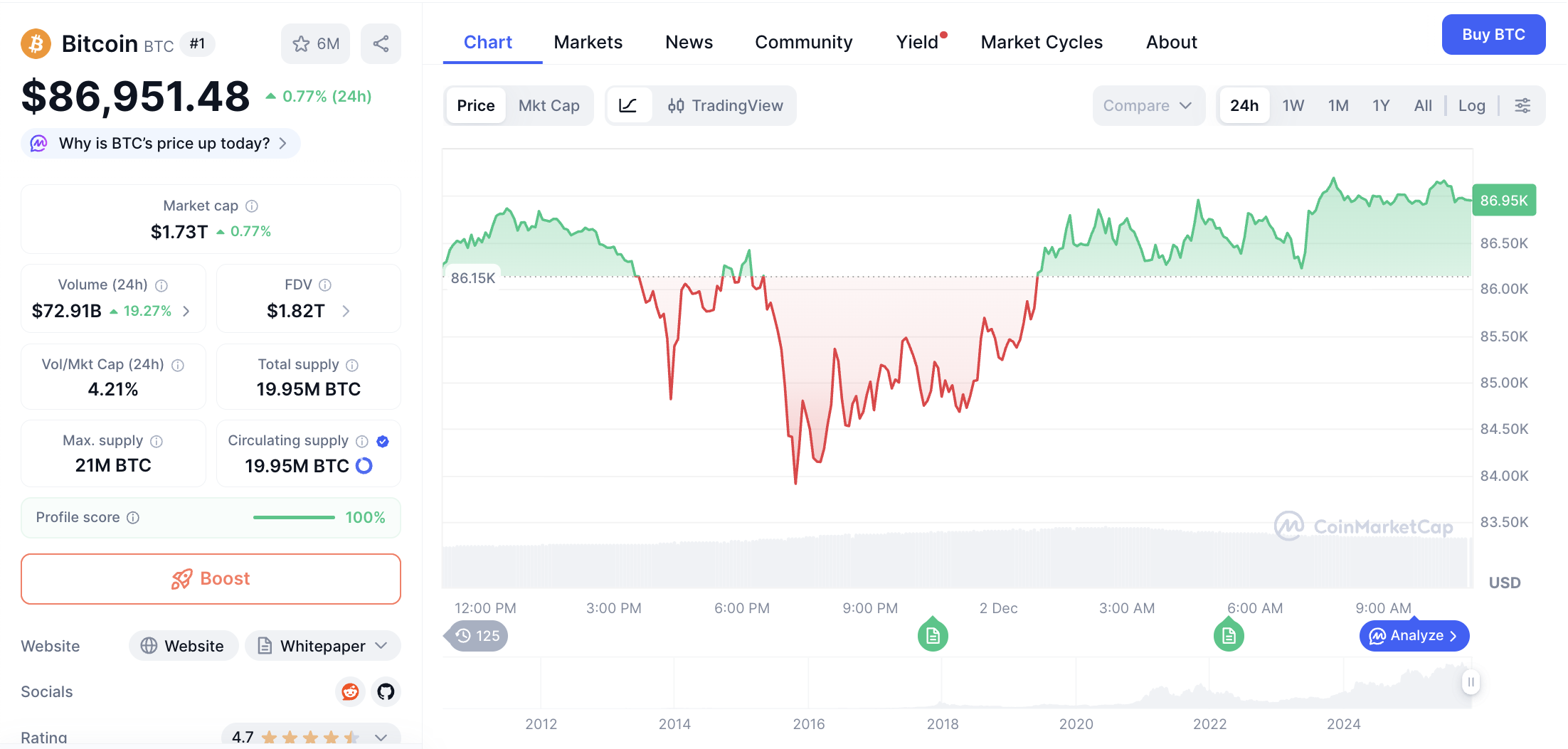This screenshot has width=1568, height=749.
Task: Open the Compare dropdown
Action: tap(1148, 106)
